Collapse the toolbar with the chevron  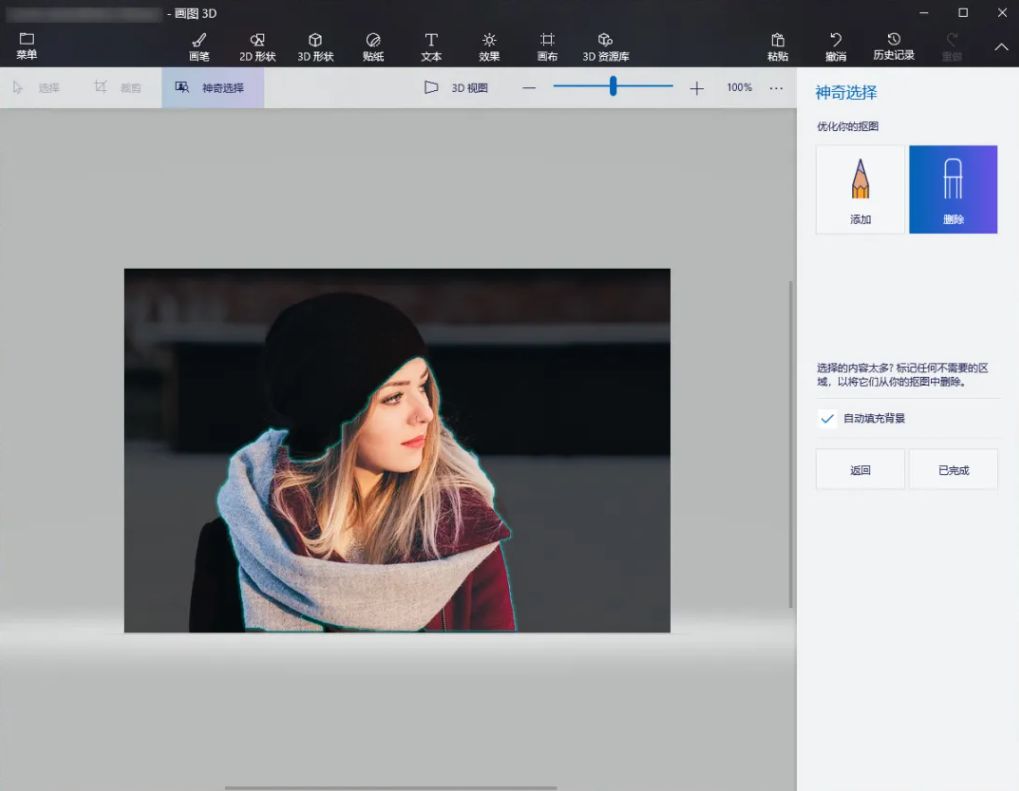coord(1001,47)
